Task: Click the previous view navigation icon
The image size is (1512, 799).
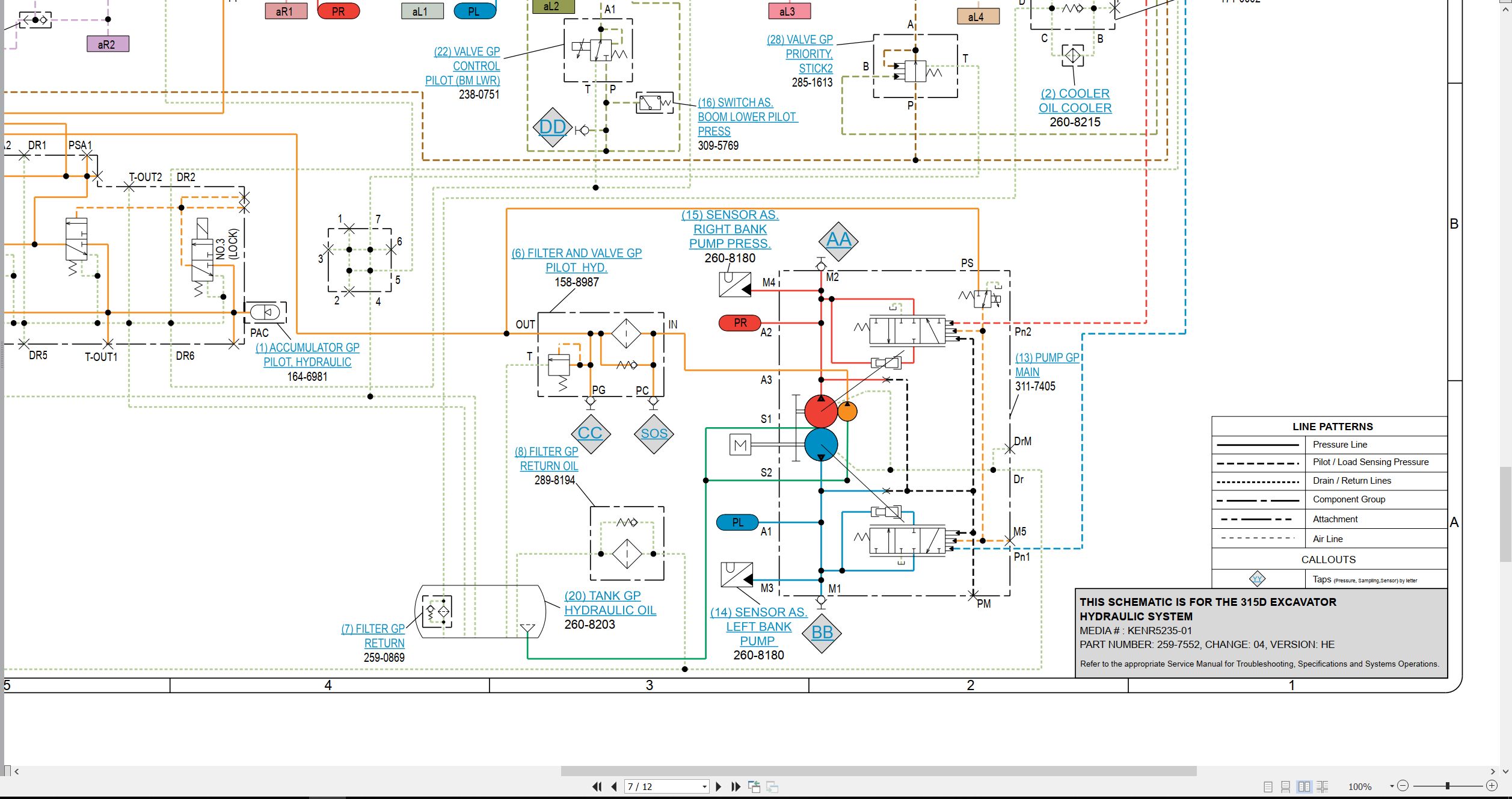Action: coord(754,786)
